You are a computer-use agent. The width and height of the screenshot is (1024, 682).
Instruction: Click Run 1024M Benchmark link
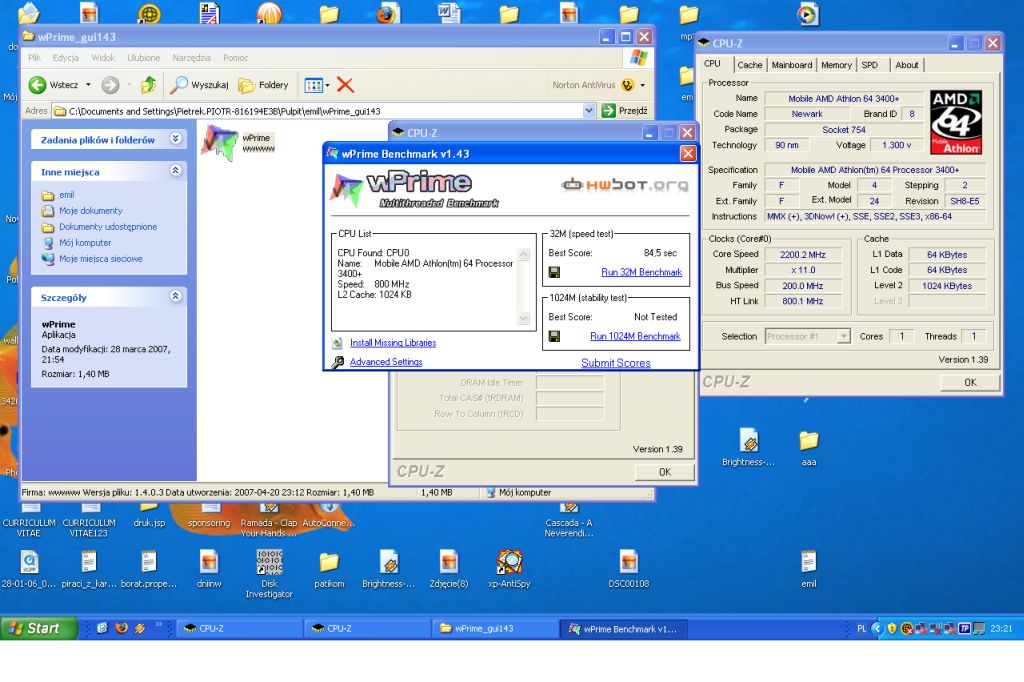(x=635, y=336)
